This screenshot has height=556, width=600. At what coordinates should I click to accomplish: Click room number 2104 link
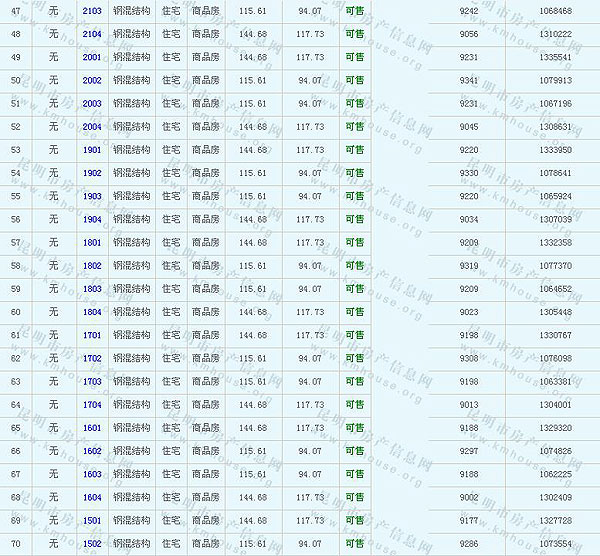(x=92, y=34)
